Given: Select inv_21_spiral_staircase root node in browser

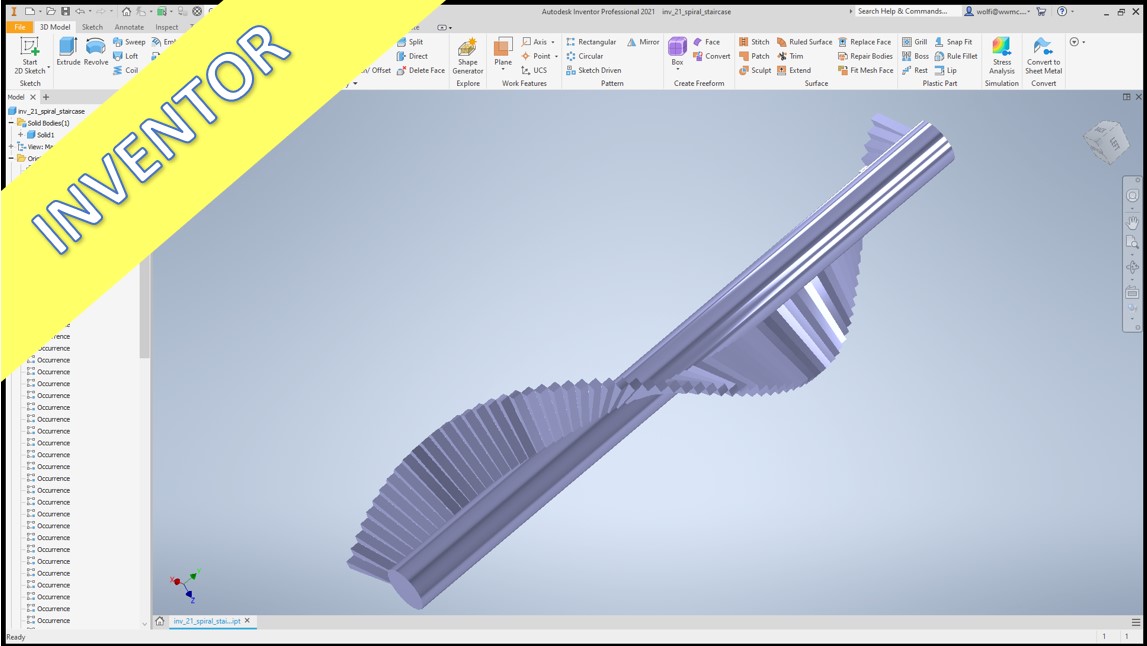Looking at the screenshot, I should pos(46,111).
